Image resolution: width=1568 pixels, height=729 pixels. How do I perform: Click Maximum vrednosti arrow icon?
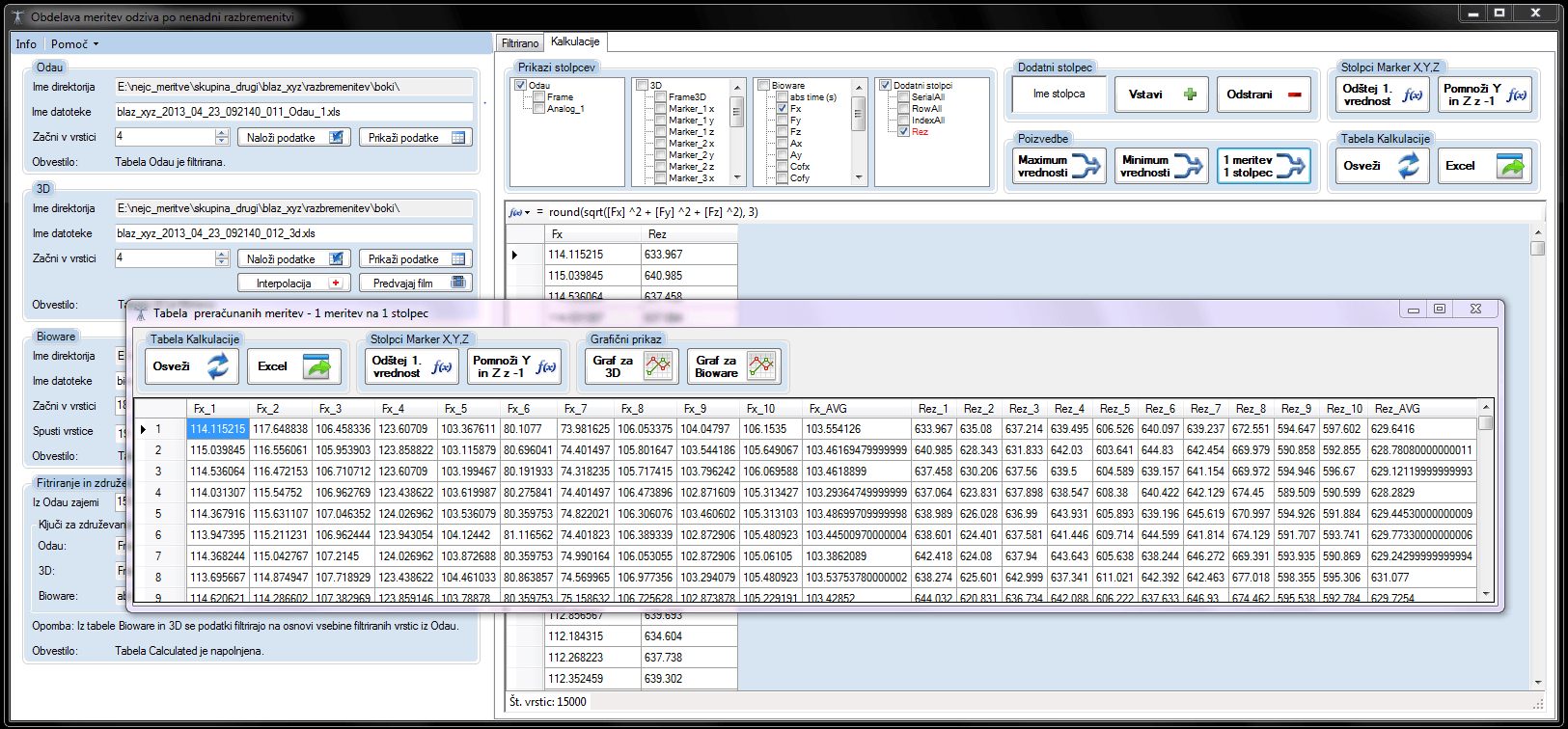tap(1087, 166)
